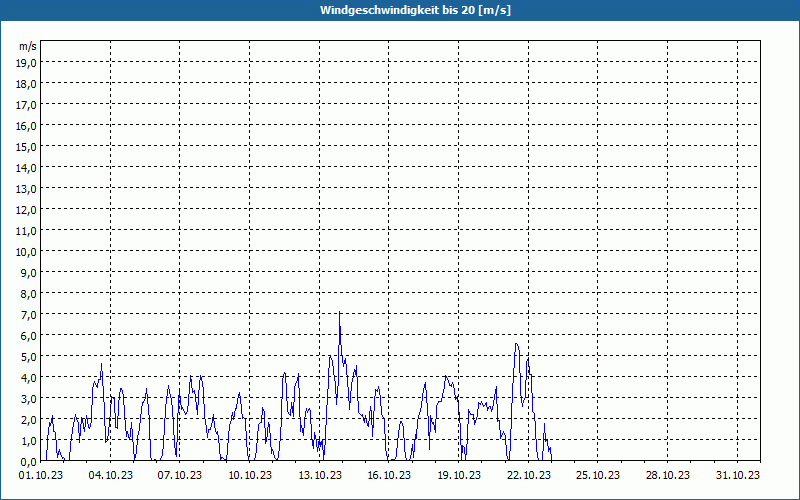Screen dimensions: 800x500
Task: Click the 31.10.23 date label
Action: click(738, 476)
